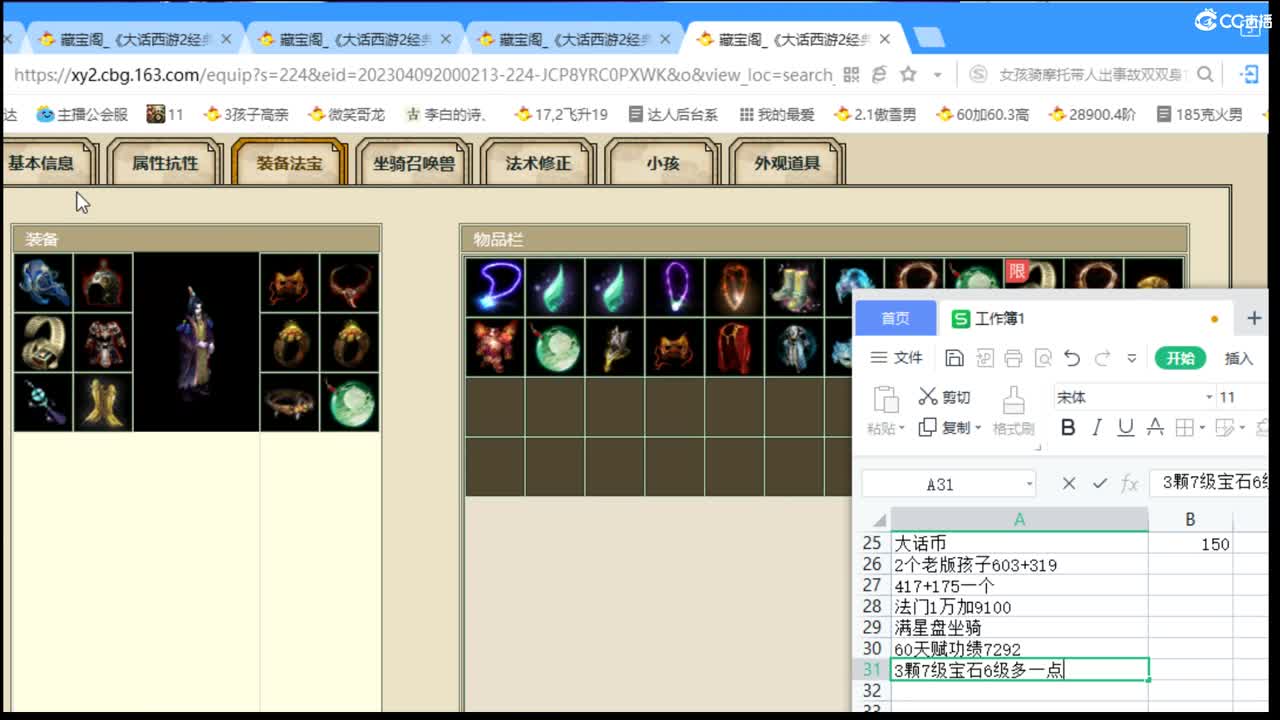Open the 外观道具 tab
The image size is (1280, 720).
(x=787, y=163)
